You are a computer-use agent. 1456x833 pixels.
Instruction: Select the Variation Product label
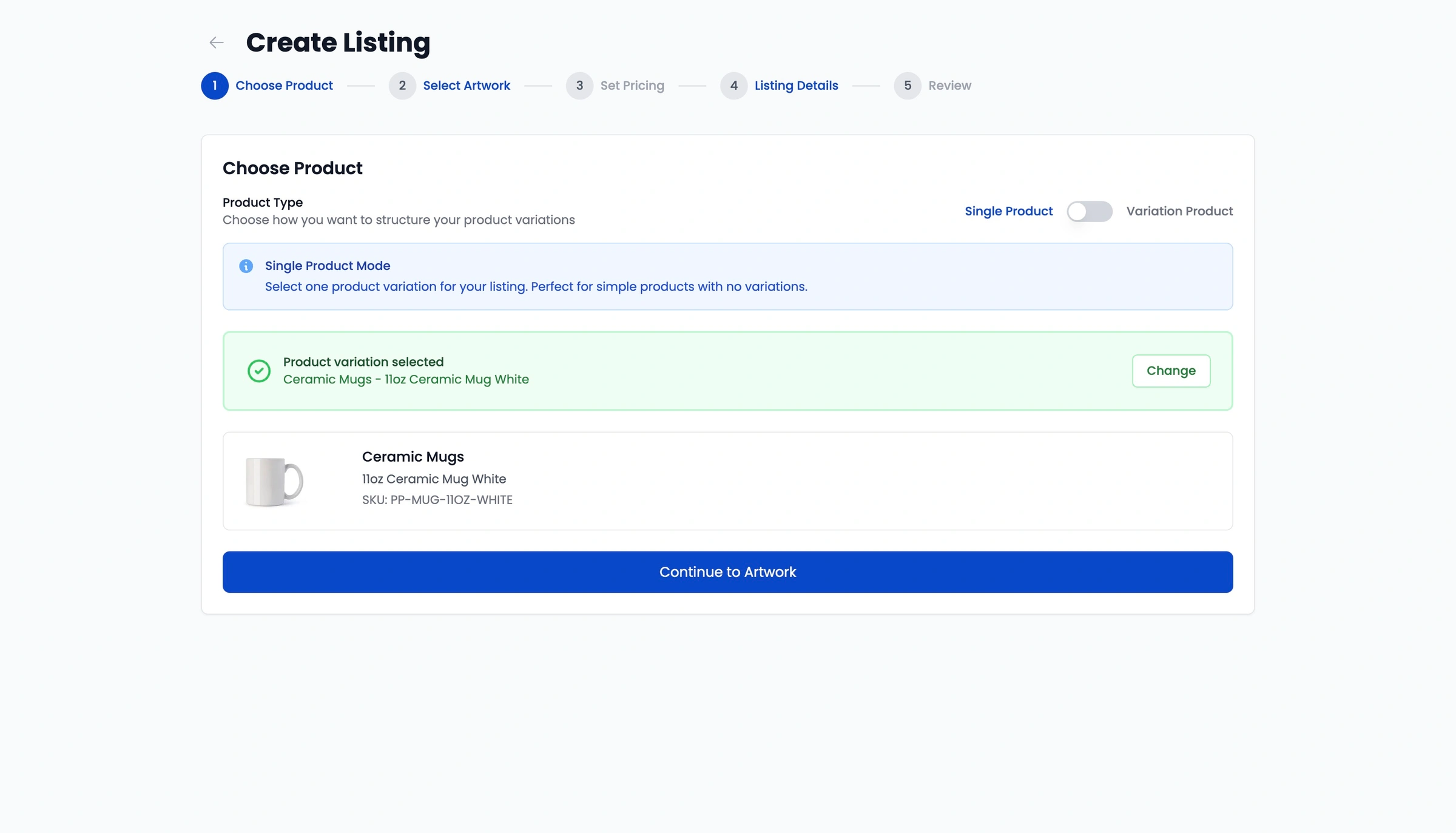click(x=1179, y=211)
